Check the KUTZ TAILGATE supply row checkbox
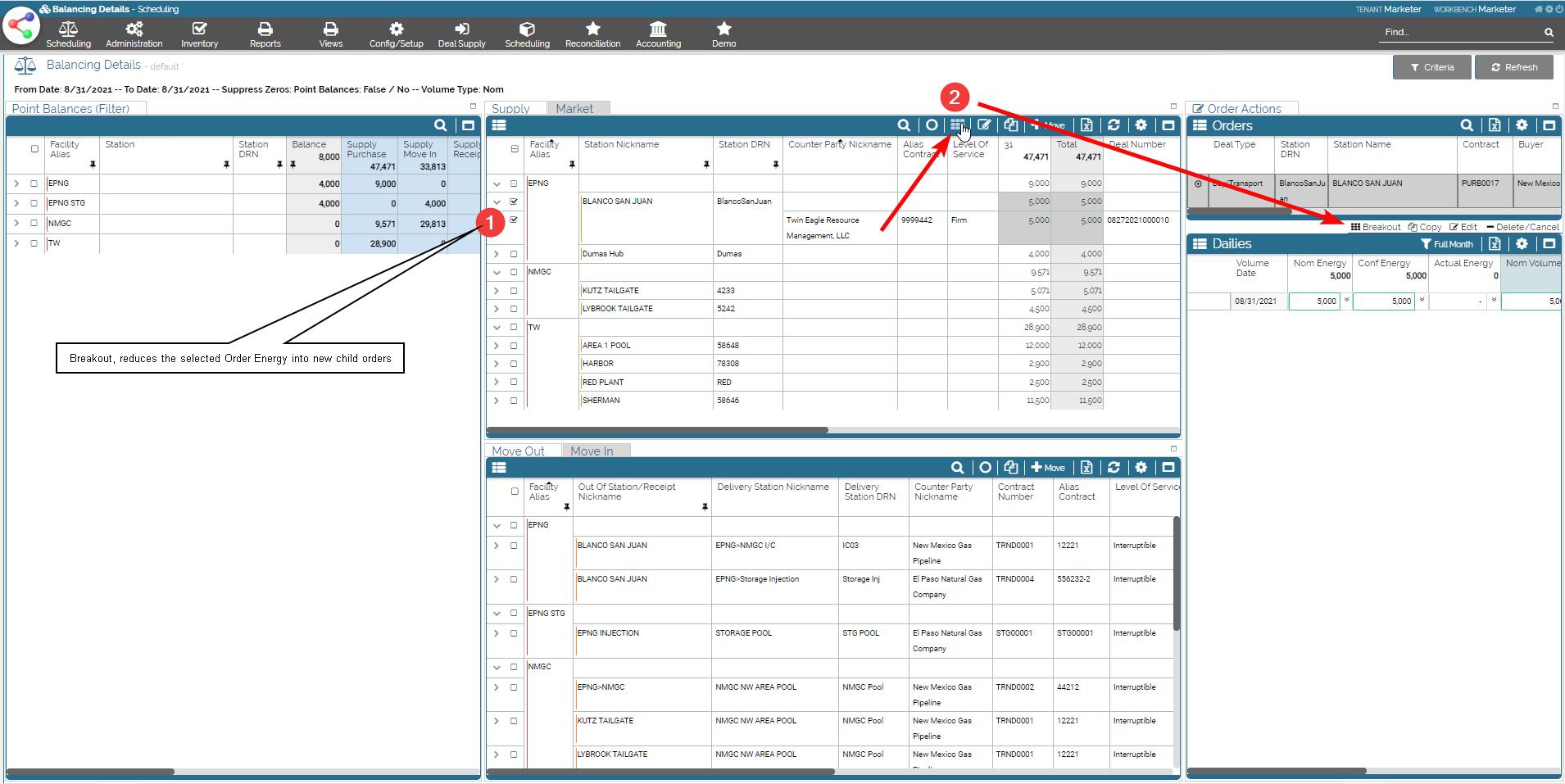This screenshot has height=784, width=1565. click(514, 291)
